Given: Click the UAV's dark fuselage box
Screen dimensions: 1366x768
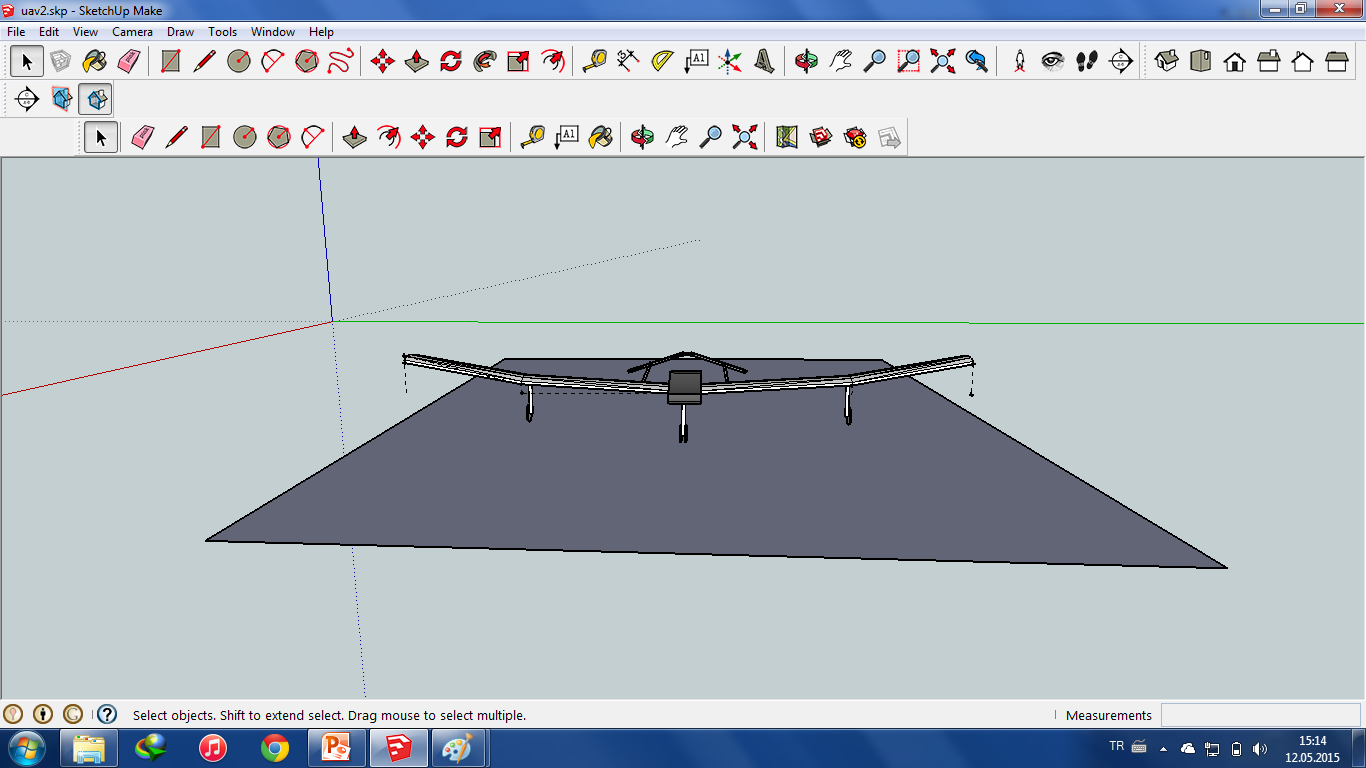Looking at the screenshot, I should click(x=684, y=386).
